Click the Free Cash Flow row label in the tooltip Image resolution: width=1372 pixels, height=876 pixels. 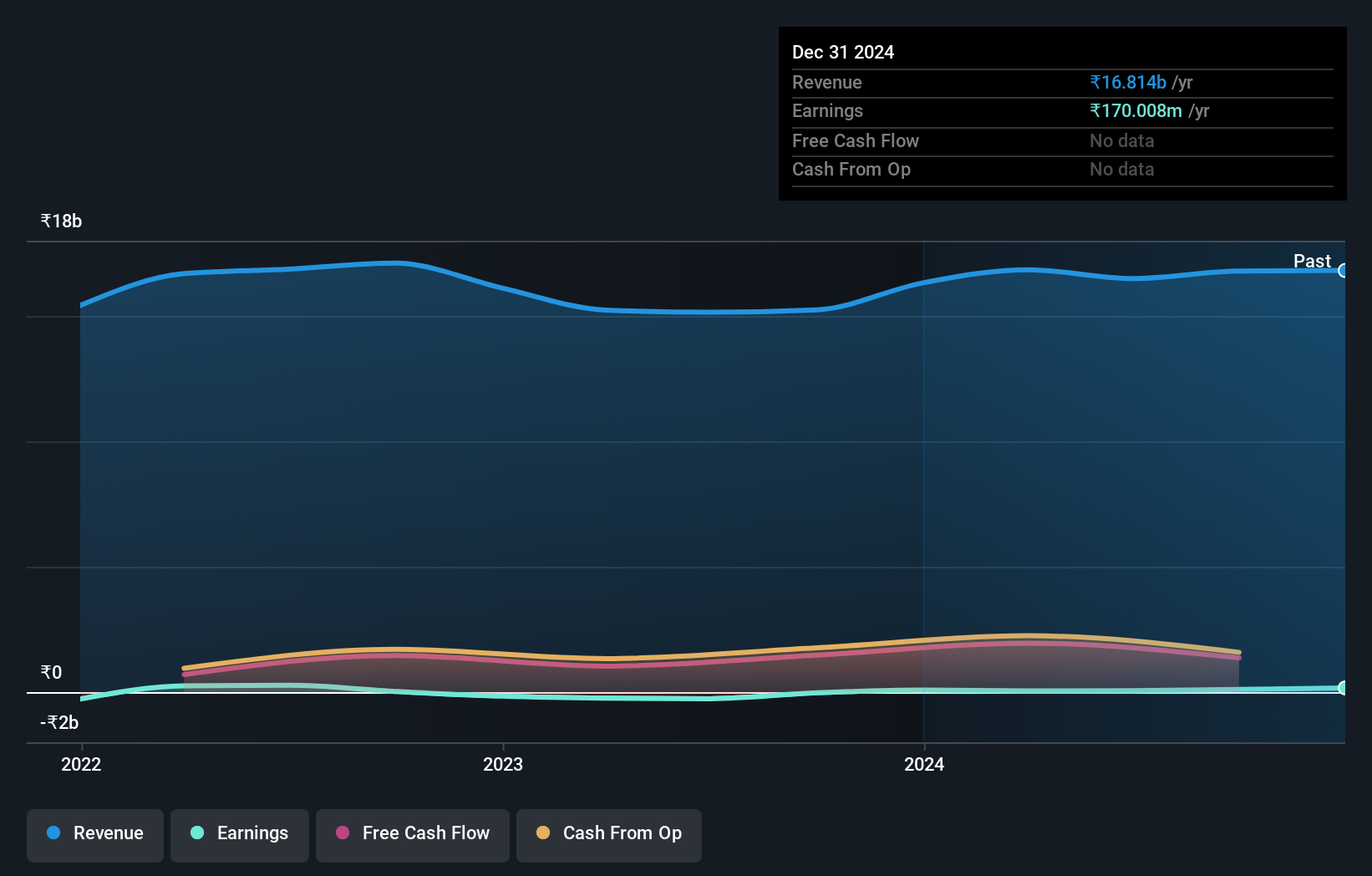click(856, 140)
